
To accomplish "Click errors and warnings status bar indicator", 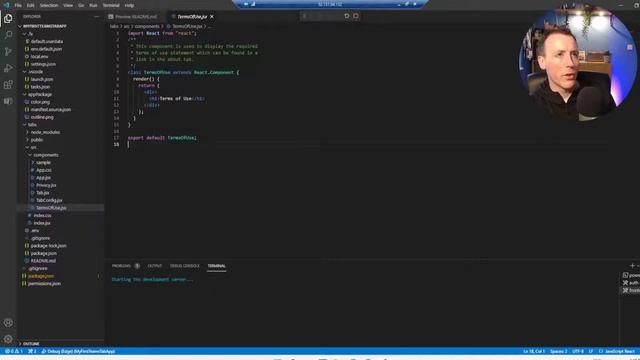I will tap(13, 351).
